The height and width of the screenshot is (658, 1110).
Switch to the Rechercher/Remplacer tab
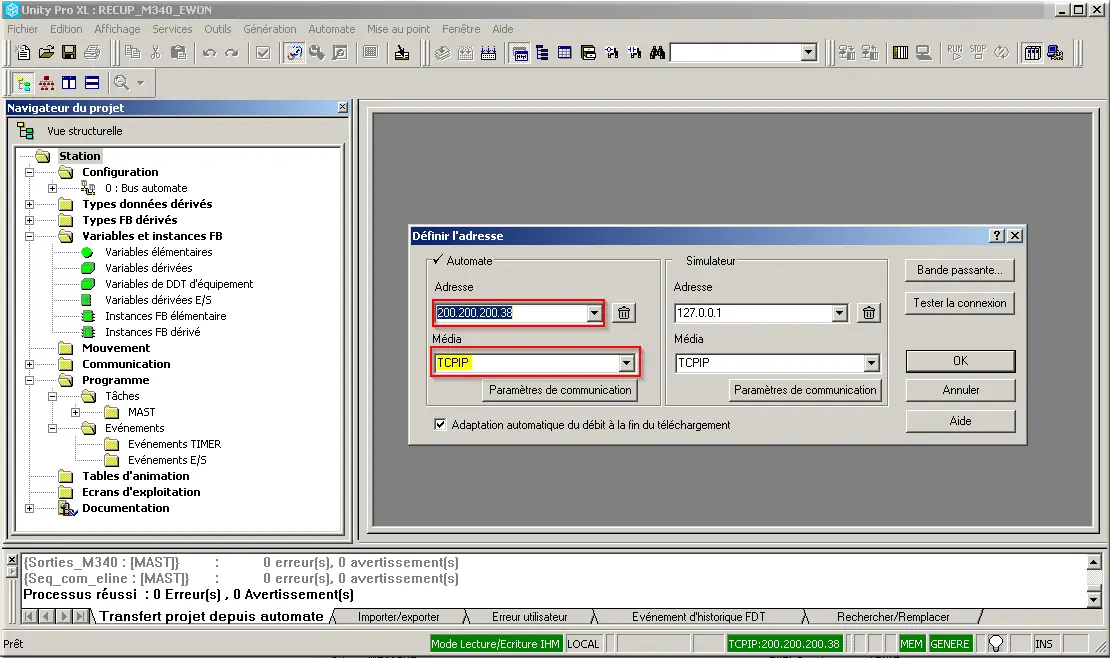click(893, 617)
